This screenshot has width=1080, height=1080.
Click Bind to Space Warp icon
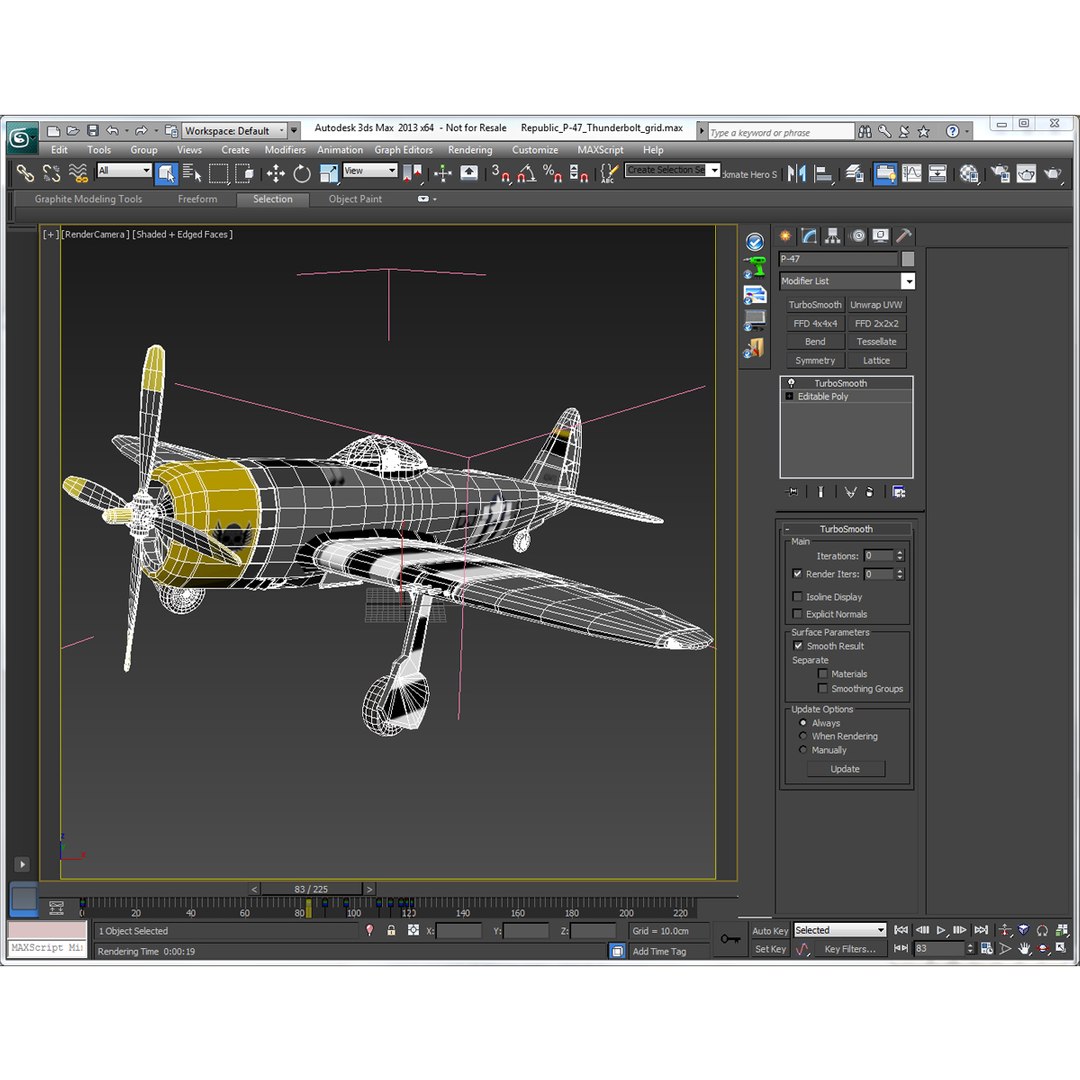[79, 174]
